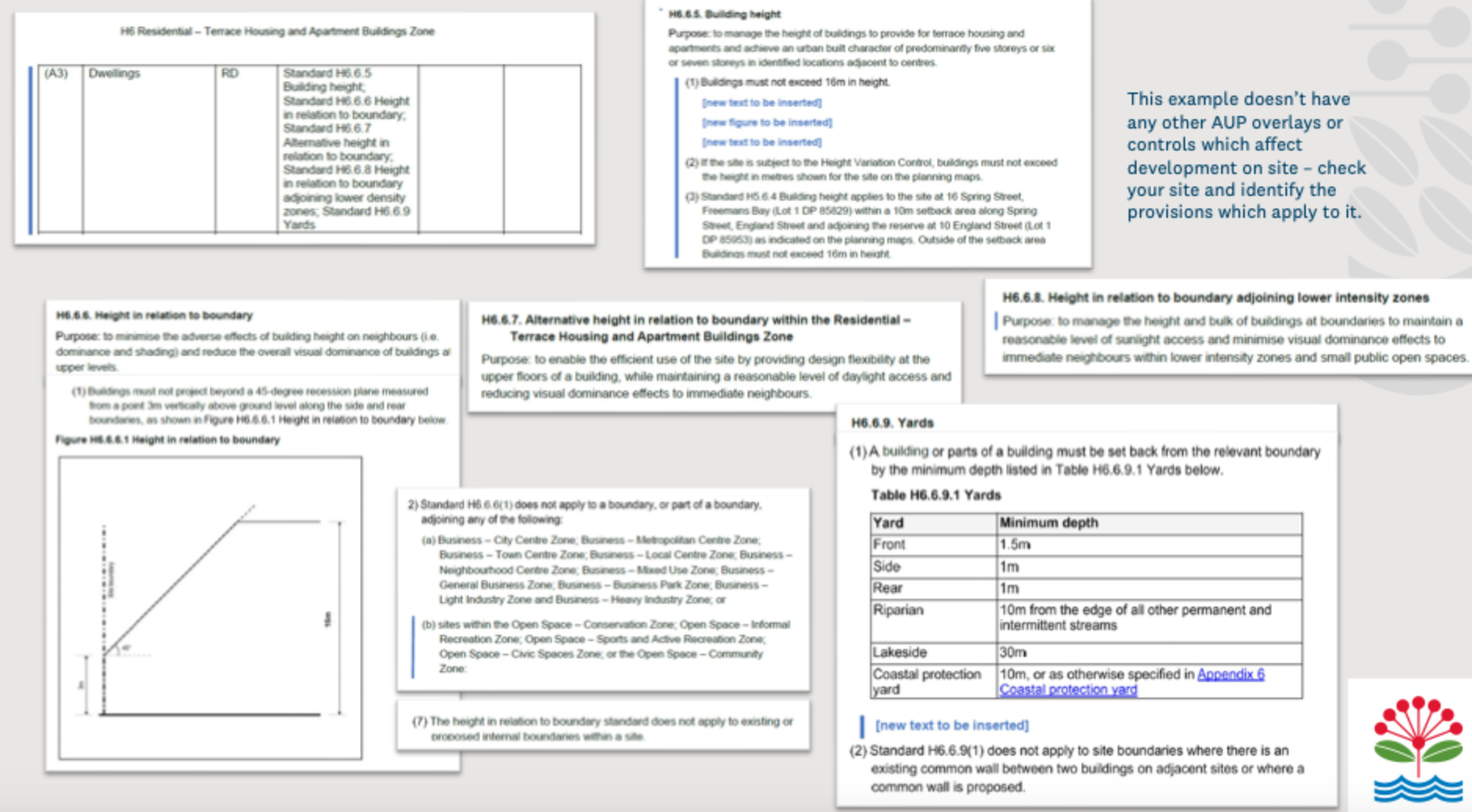Select the "RD" cell in the Dwellings row
Screen dimensions: 1472x812
230,74
